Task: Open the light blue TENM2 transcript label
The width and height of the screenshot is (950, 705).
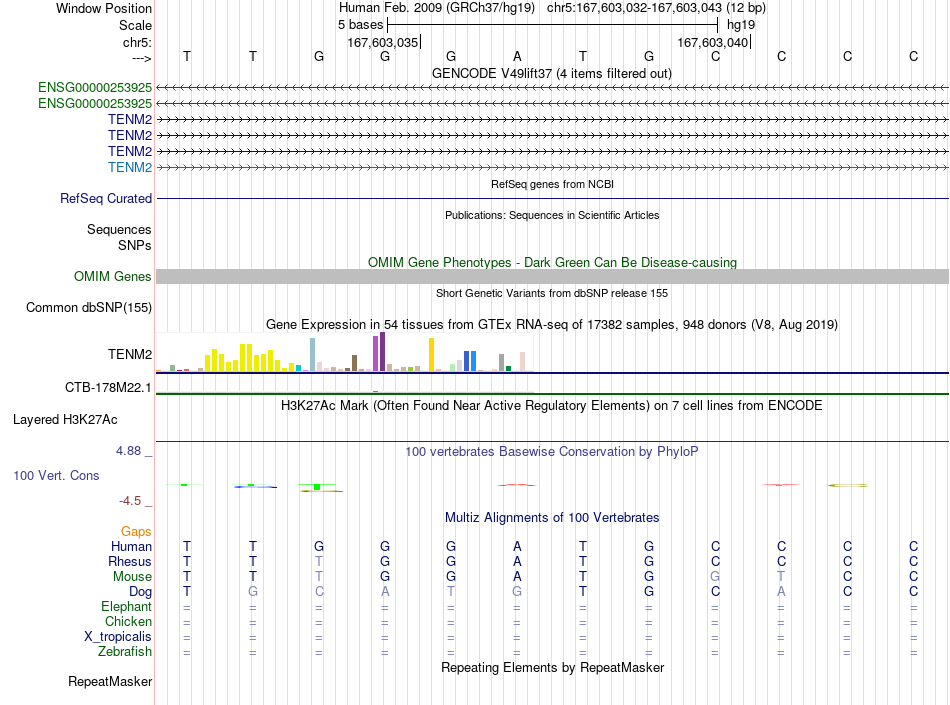Action: tap(130, 167)
